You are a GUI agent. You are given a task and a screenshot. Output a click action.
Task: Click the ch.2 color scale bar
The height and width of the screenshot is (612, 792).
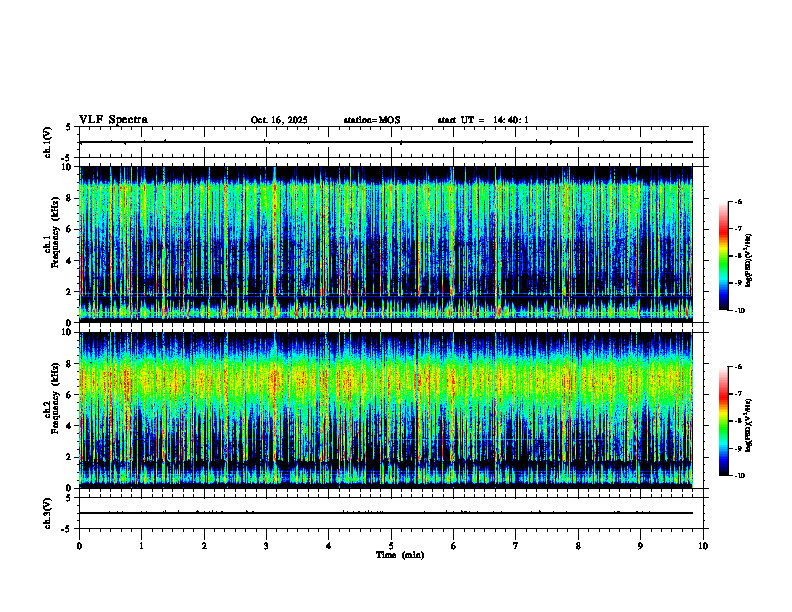click(723, 421)
